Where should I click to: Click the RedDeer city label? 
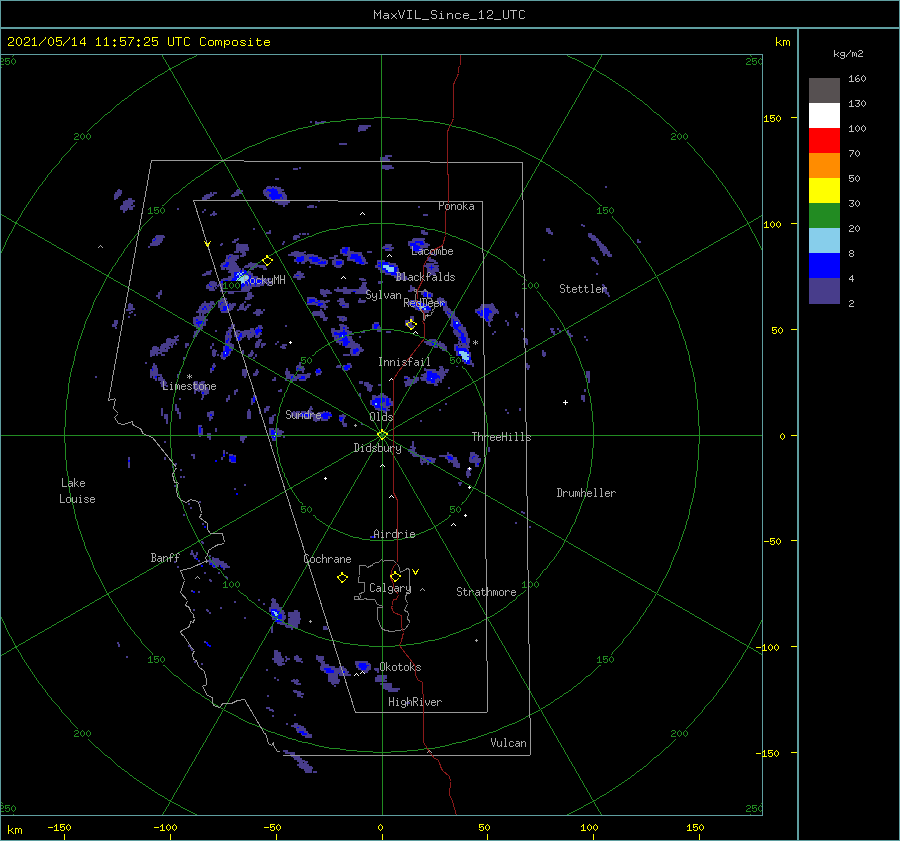pos(424,303)
